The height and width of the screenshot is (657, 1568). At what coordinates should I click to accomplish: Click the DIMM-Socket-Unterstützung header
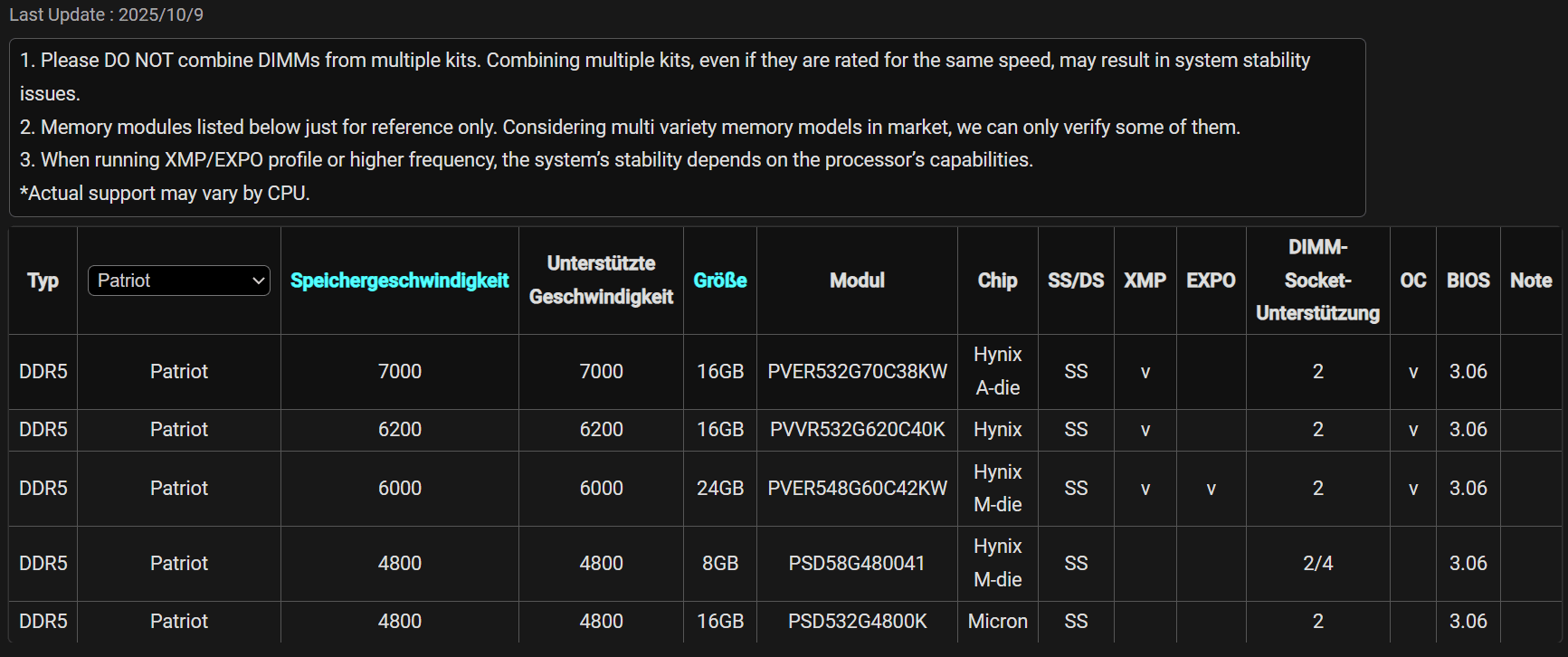pyautogui.click(x=1317, y=281)
